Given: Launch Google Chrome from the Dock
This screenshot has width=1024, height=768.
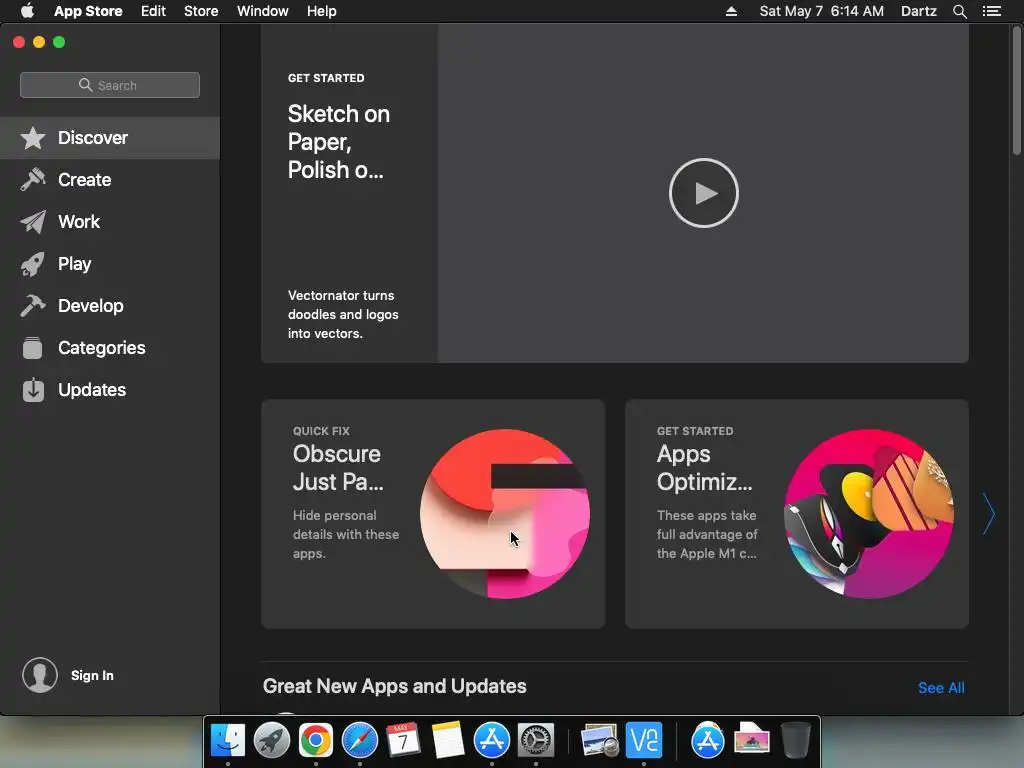Looking at the screenshot, I should [x=315, y=741].
